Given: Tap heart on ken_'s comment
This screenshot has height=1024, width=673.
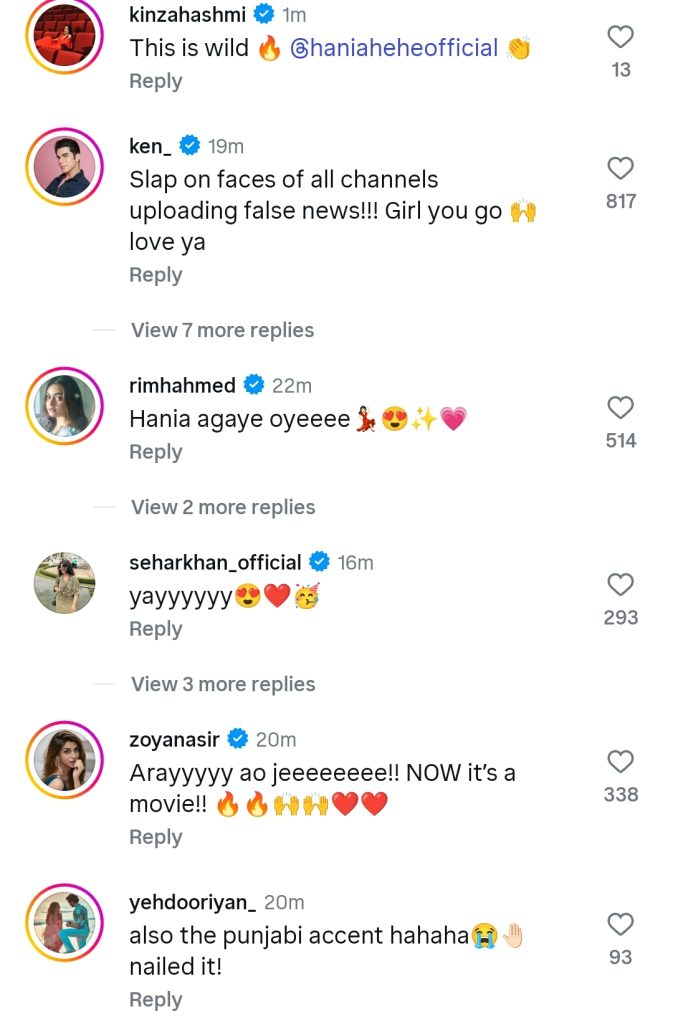Looking at the screenshot, I should click(620, 169).
